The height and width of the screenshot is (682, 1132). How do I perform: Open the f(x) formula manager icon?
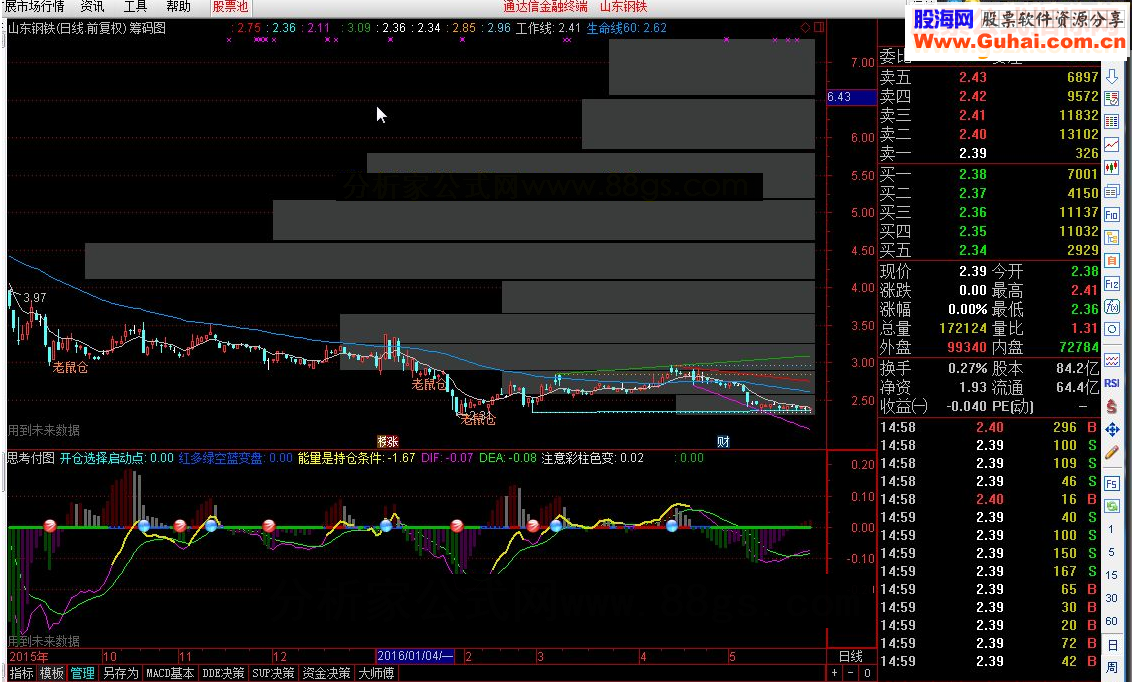(x=1112, y=307)
